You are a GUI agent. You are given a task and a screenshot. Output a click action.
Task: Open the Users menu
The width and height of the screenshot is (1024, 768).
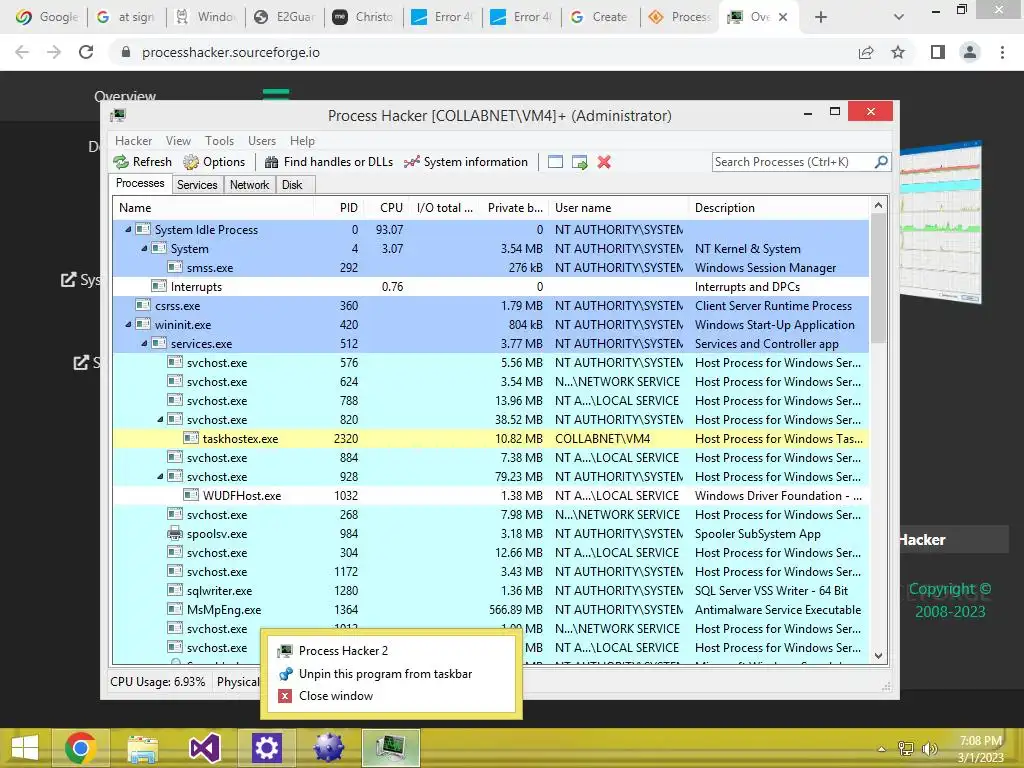(x=262, y=141)
